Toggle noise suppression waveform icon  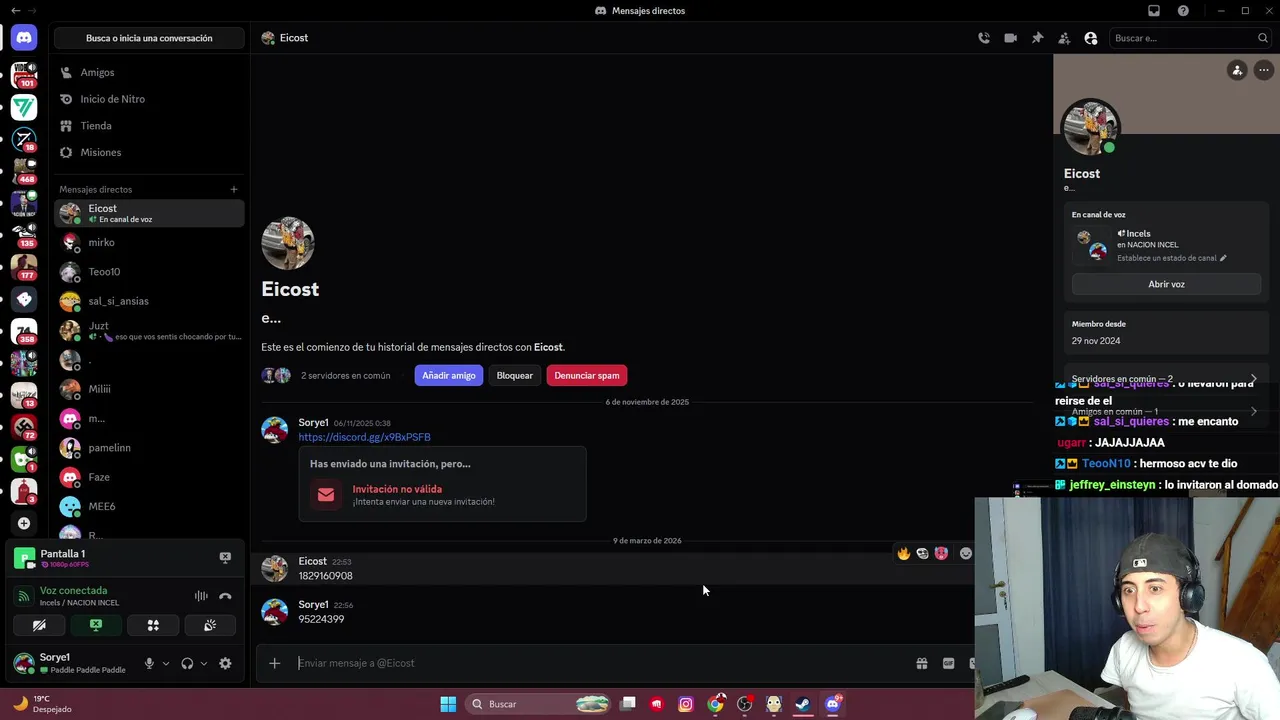(201, 596)
